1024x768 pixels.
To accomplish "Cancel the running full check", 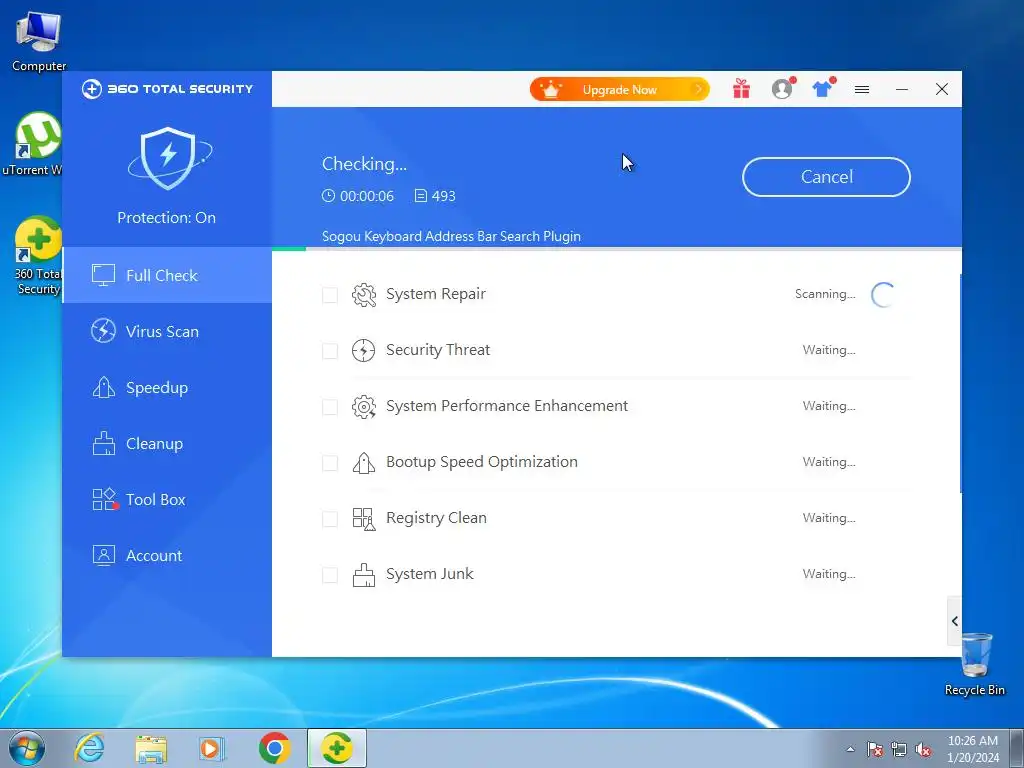I will 826,177.
